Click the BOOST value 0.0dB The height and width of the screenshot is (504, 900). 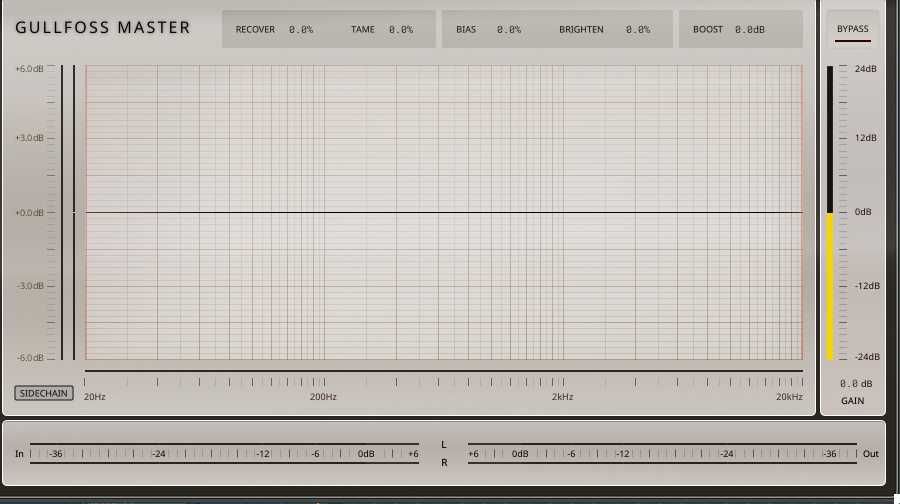click(750, 29)
